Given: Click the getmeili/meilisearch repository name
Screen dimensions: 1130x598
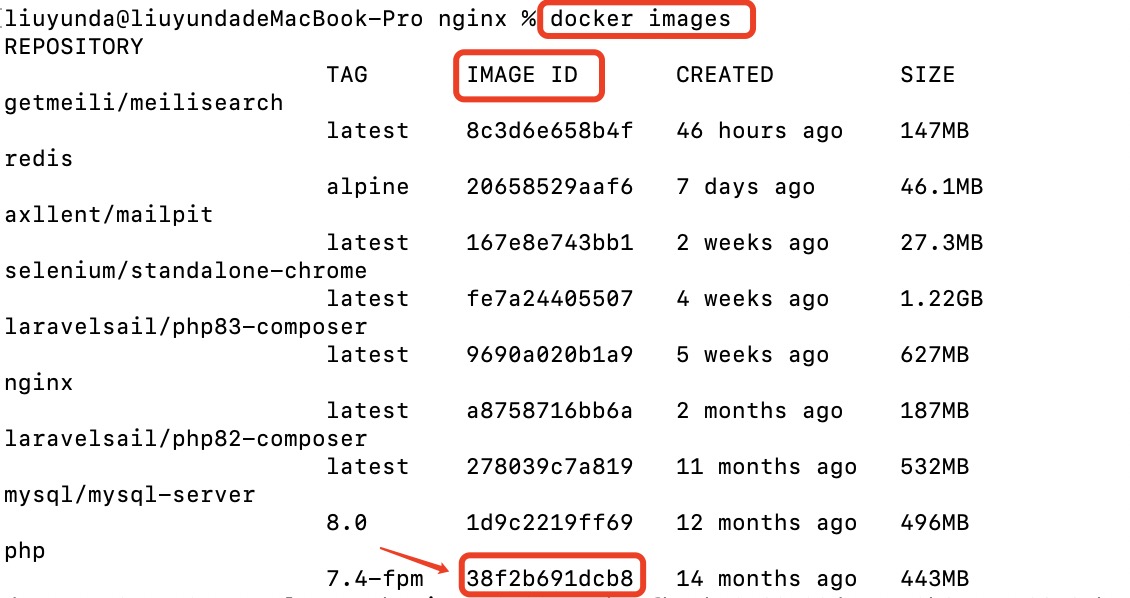Looking at the screenshot, I should (x=144, y=103).
